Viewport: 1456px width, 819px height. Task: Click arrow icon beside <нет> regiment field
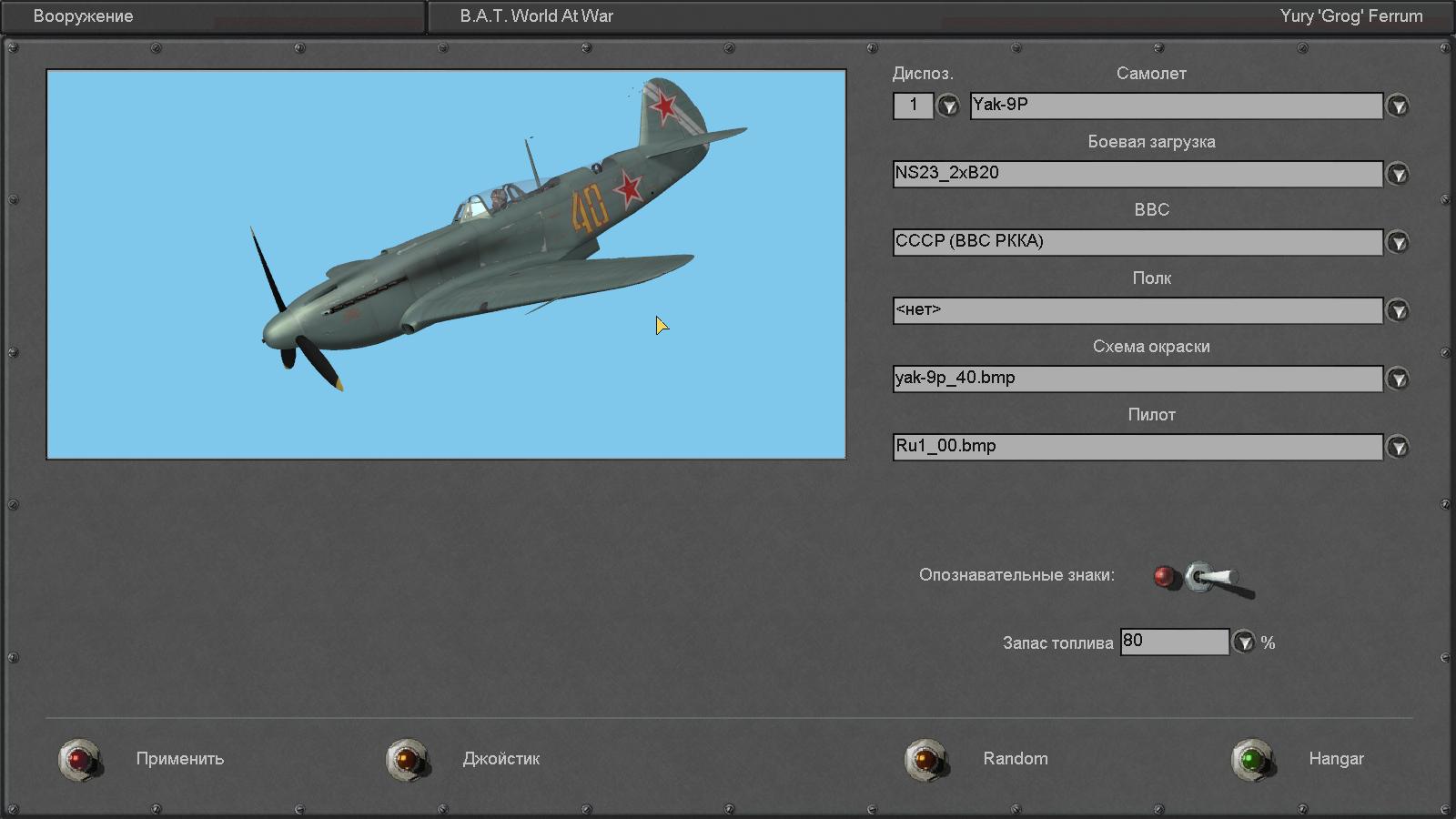point(1398,311)
